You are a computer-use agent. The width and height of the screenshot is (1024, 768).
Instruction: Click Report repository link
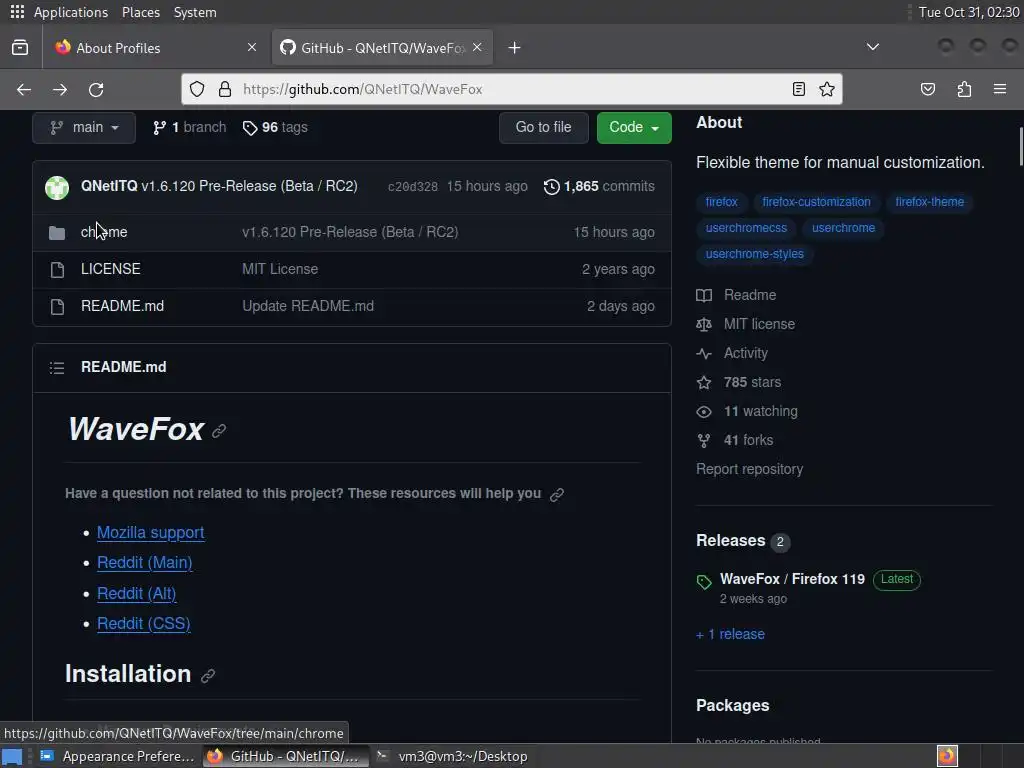749,470
